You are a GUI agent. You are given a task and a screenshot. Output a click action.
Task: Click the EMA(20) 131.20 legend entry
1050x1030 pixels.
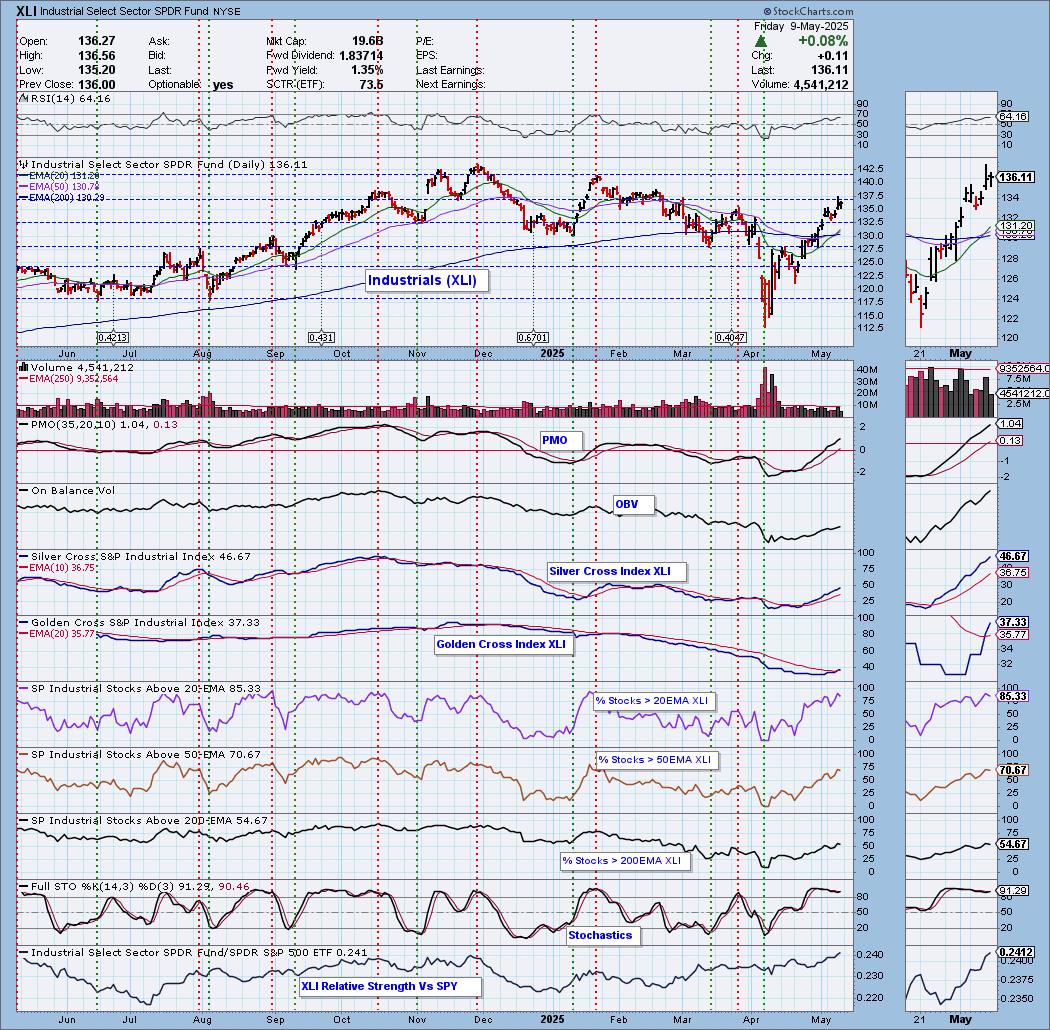click(59, 176)
